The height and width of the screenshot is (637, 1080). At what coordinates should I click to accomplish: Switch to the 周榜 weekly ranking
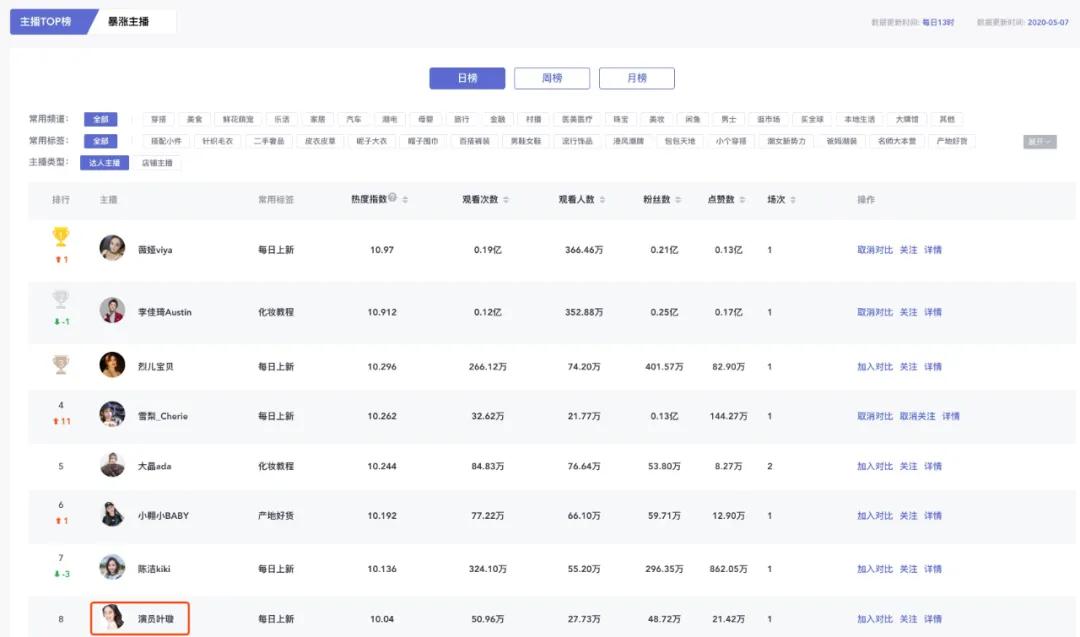point(552,78)
